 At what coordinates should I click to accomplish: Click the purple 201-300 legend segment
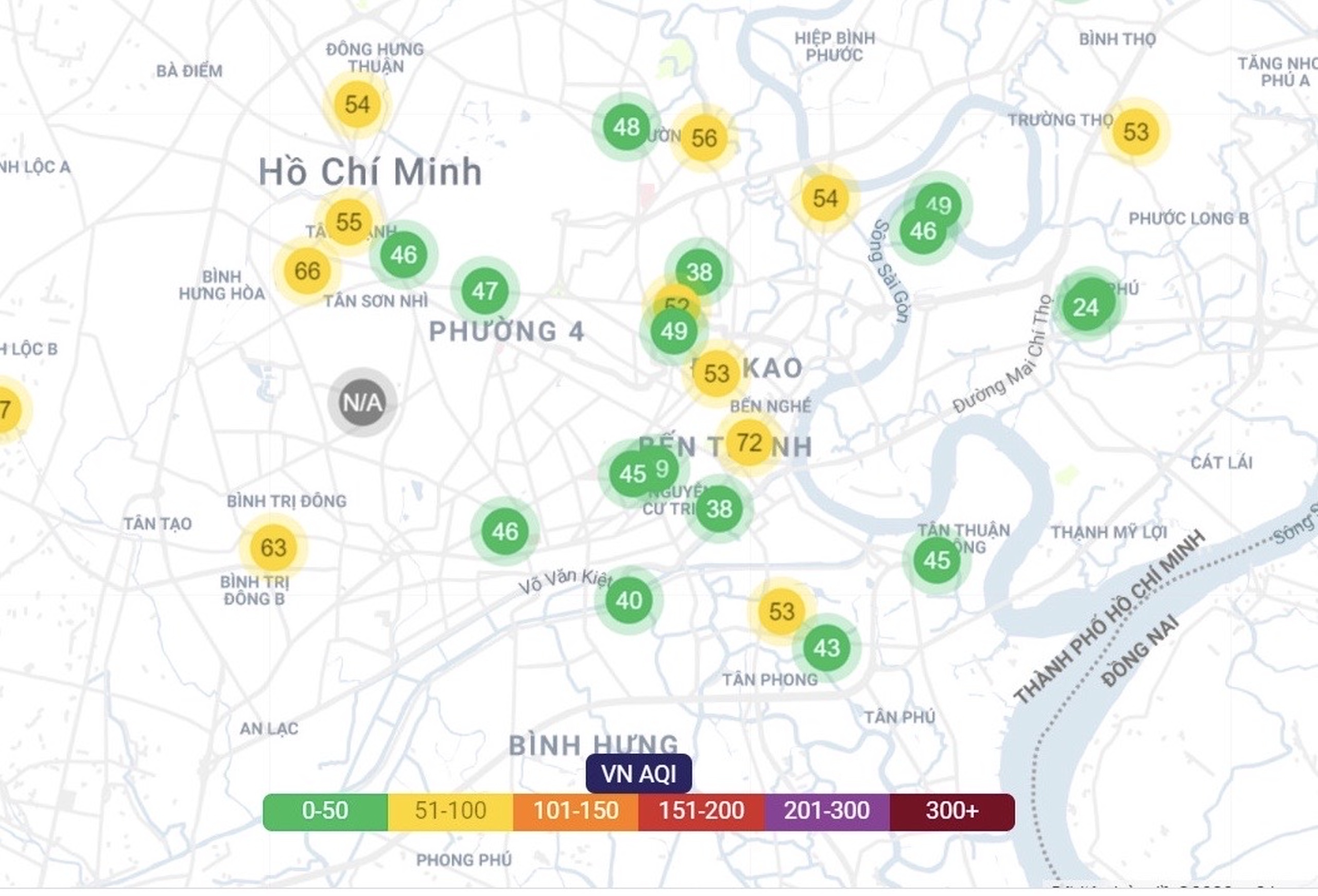click(827, 811)
